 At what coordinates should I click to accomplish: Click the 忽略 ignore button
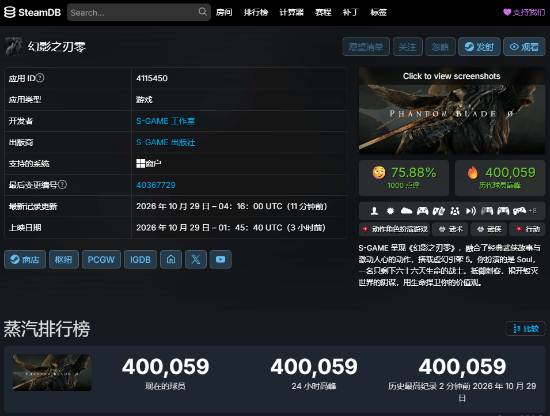tap(440, 47)
